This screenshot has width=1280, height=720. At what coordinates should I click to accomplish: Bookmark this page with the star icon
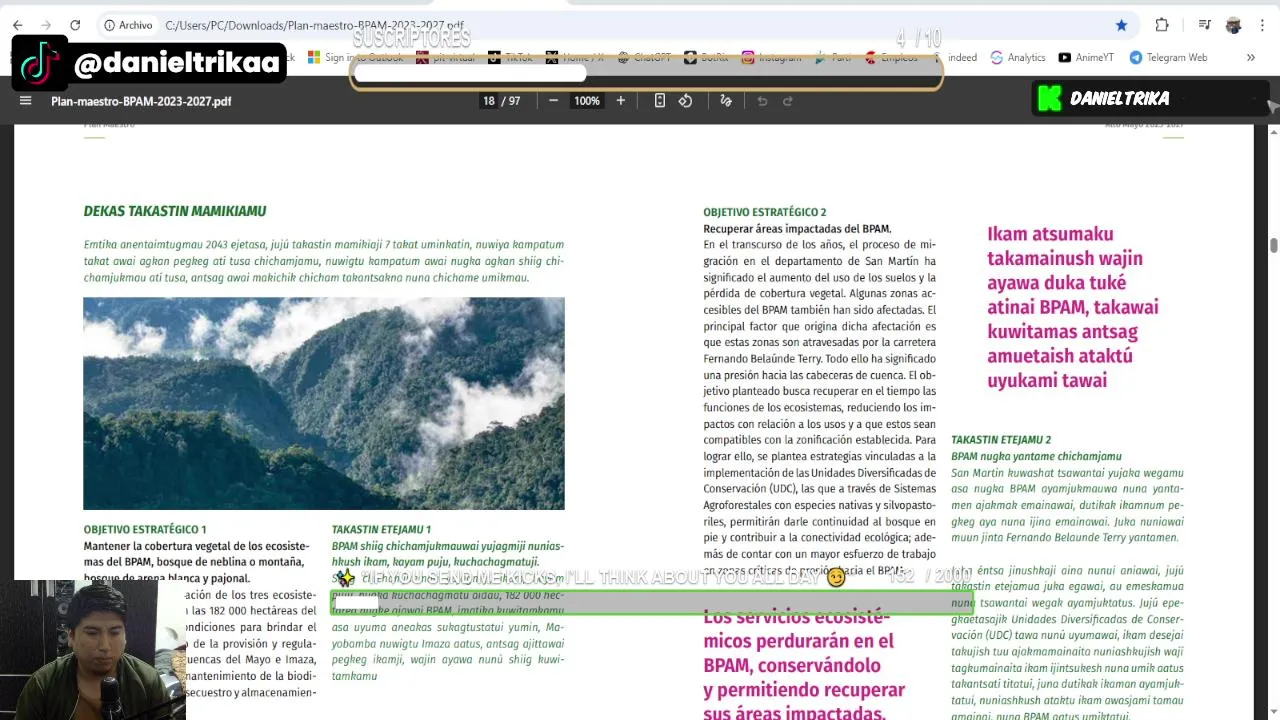(x=1121, y=25)
